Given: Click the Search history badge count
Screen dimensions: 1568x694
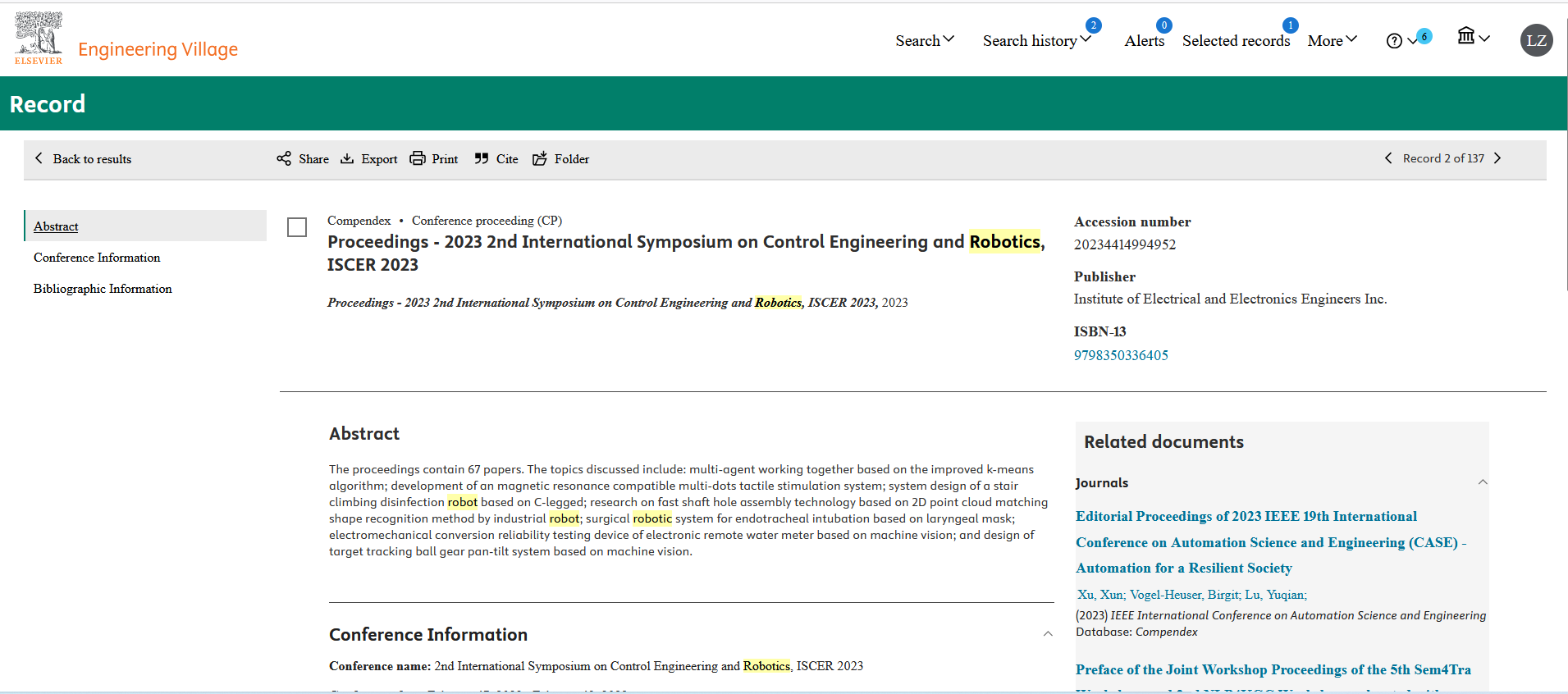Looking at the screenshot, I should tap(1093, 25).
